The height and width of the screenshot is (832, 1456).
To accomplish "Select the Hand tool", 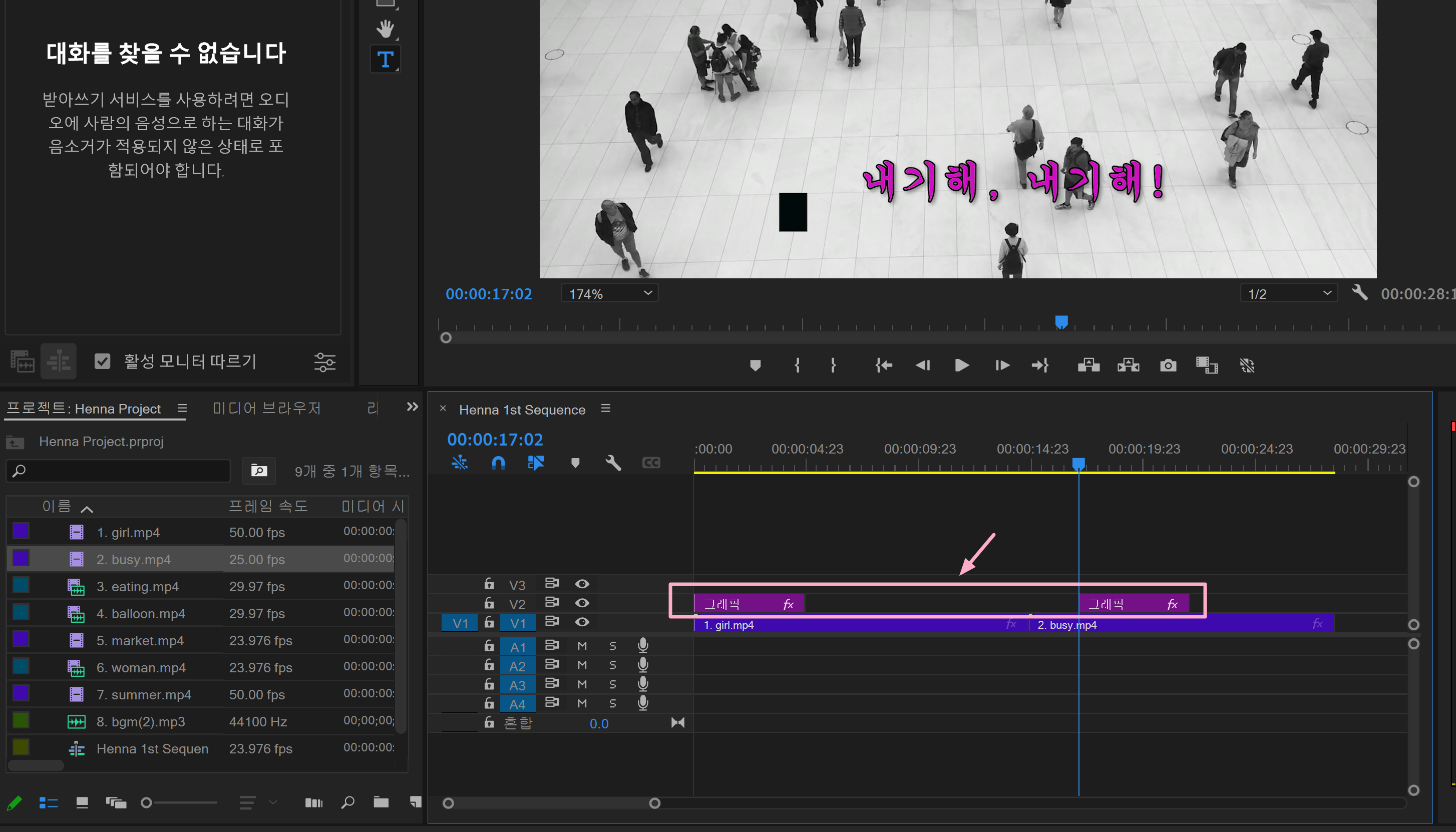I will [385, 28].
